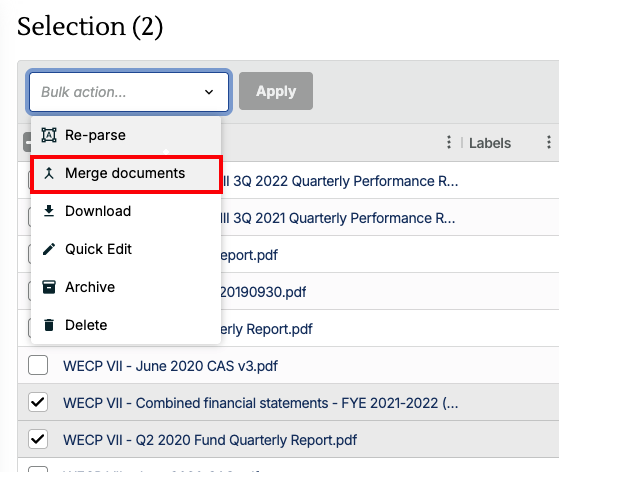
Task: Click the Bulk action input field
Action: pos(129,92)
